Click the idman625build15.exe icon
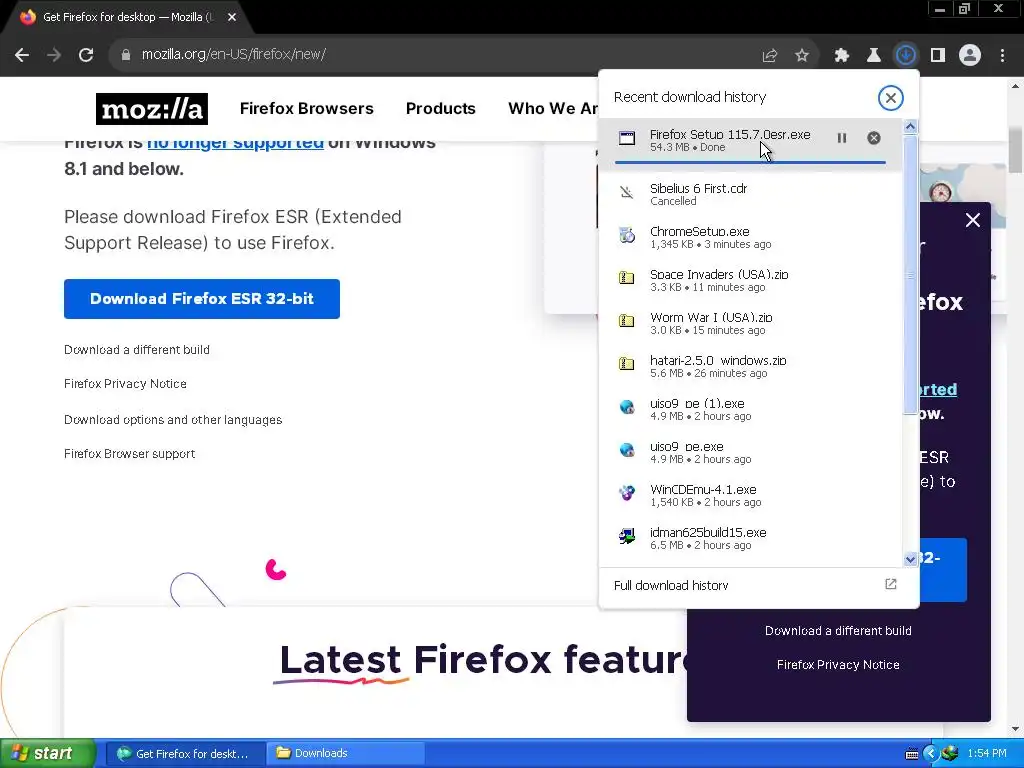The width and height of the screenshot is (1024, 768). point(627,536)
